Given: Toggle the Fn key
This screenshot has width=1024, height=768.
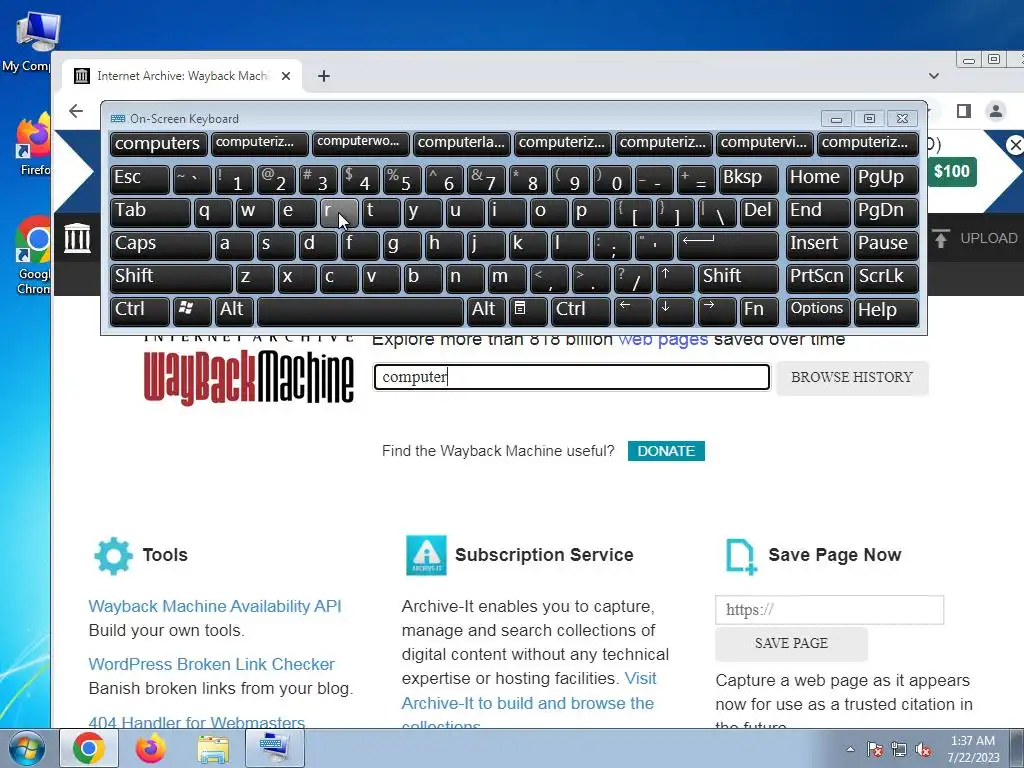Looking at the screenshot, I should click(x=759, y=310).
